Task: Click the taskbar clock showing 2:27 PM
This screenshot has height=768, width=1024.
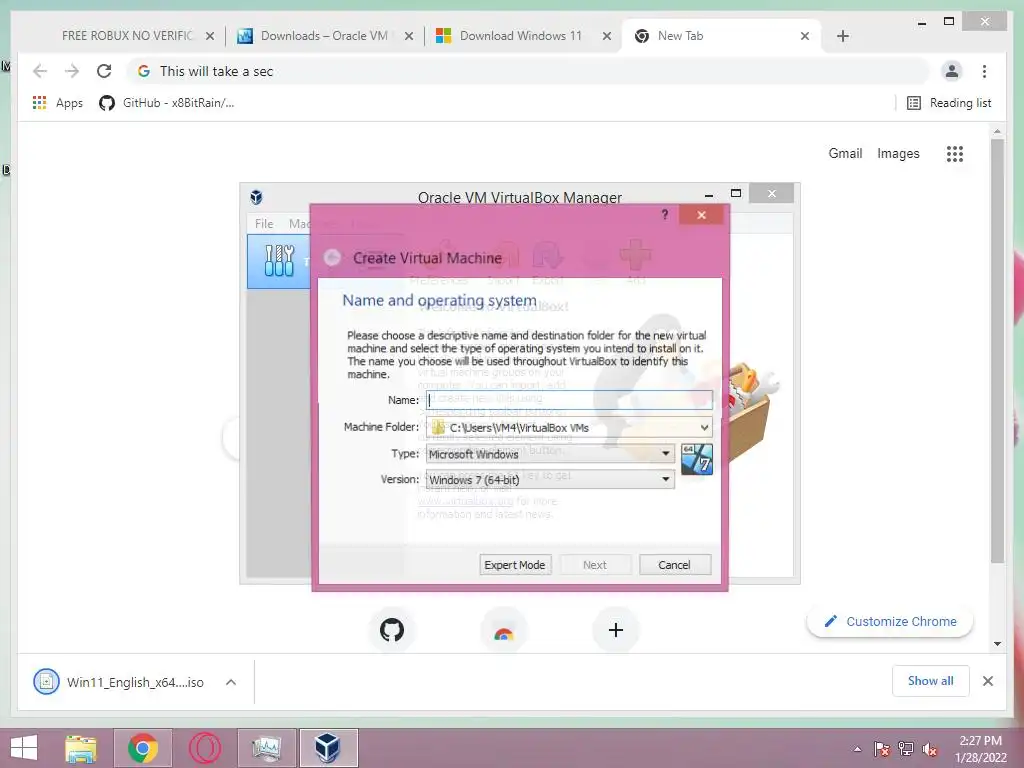Action: coord(980,748)
